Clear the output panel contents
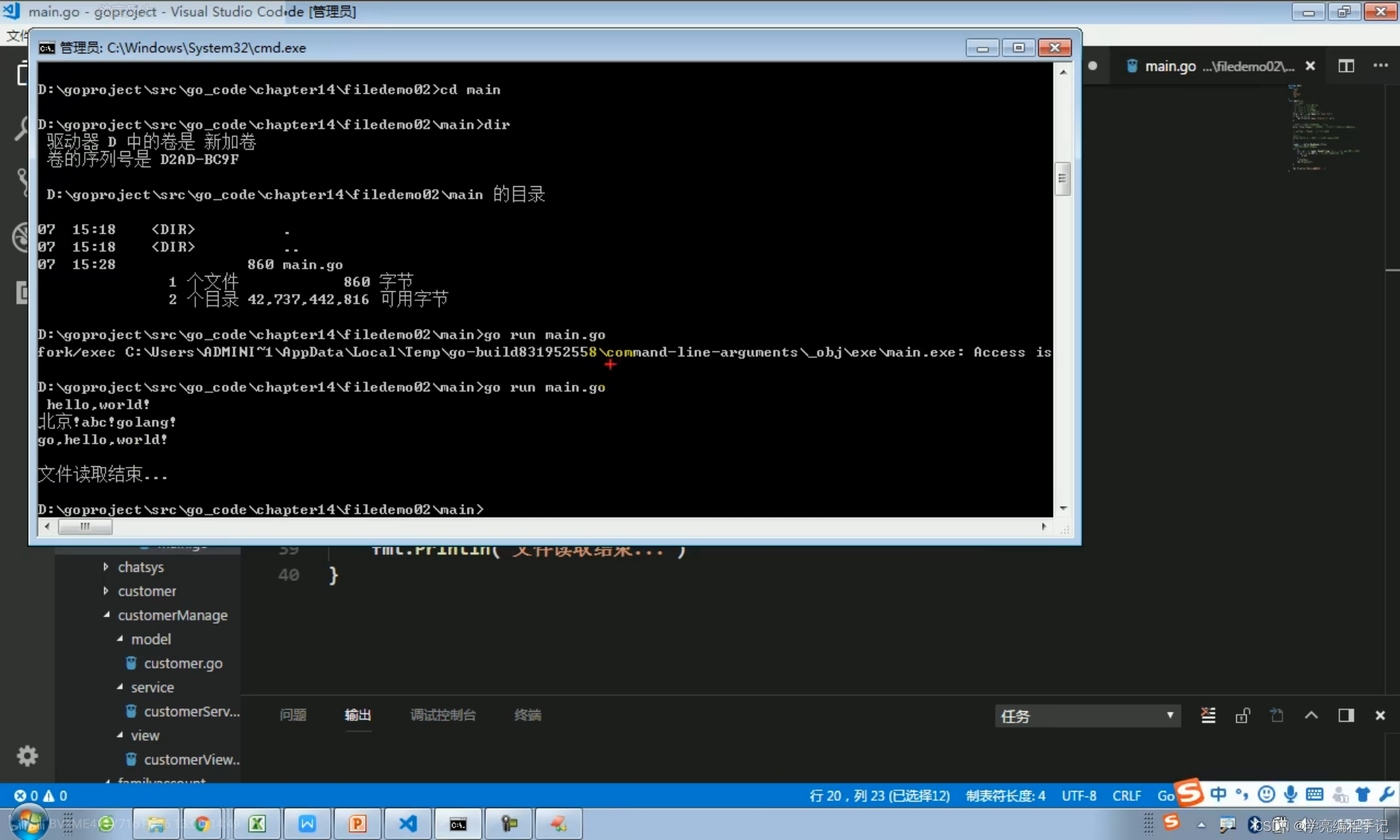Screen dimensions: 1400x840 coord(1208,715)
